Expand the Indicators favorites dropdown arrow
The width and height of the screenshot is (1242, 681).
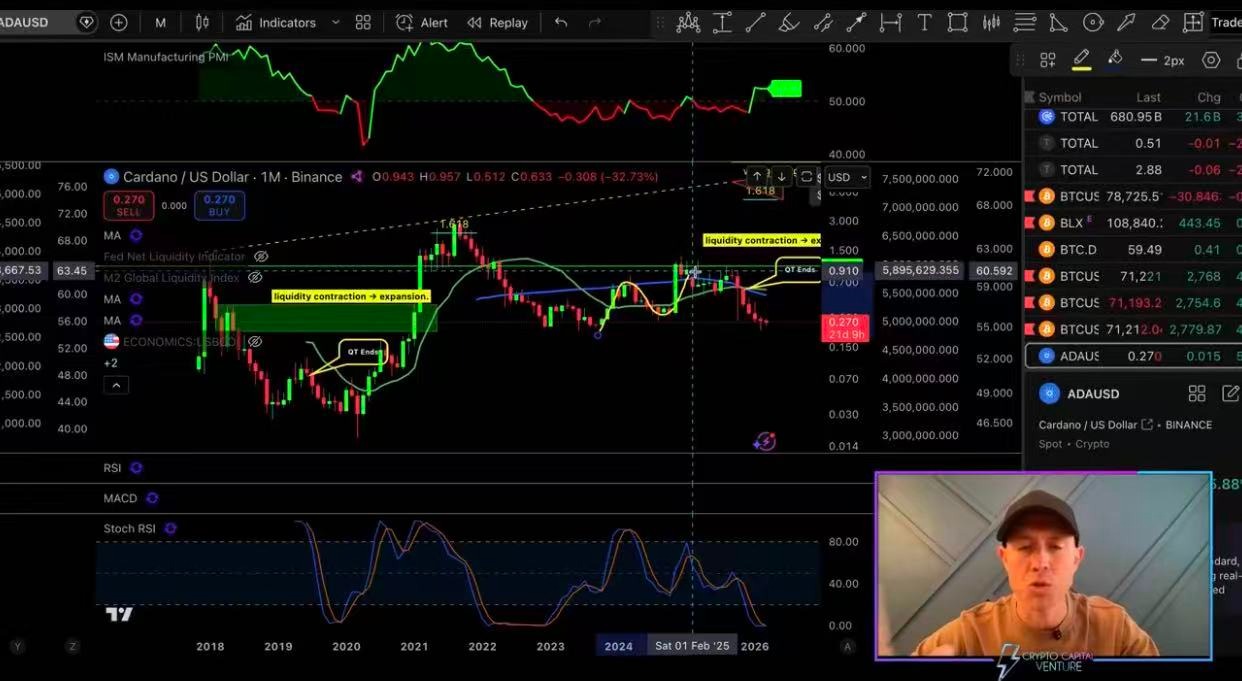335,22
